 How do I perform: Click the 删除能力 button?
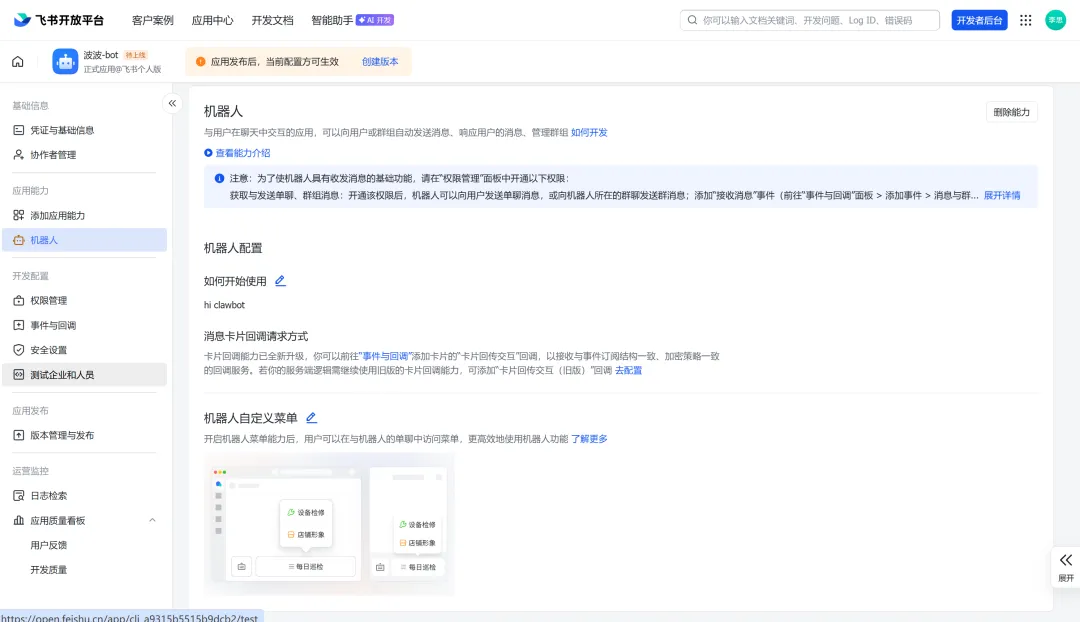[1011, 112]
